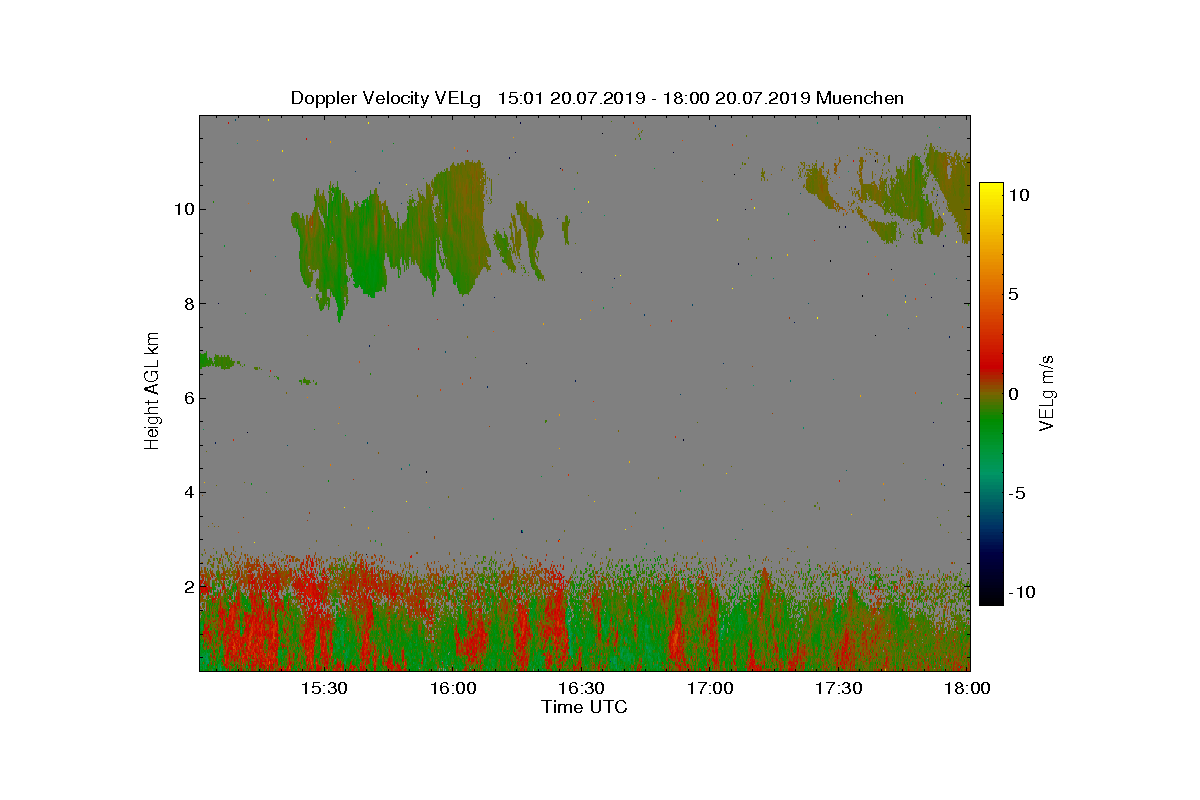Click the height tick label 10
Image resolution: width=1200 pixels, height=800 pixels.
[182, 209]
